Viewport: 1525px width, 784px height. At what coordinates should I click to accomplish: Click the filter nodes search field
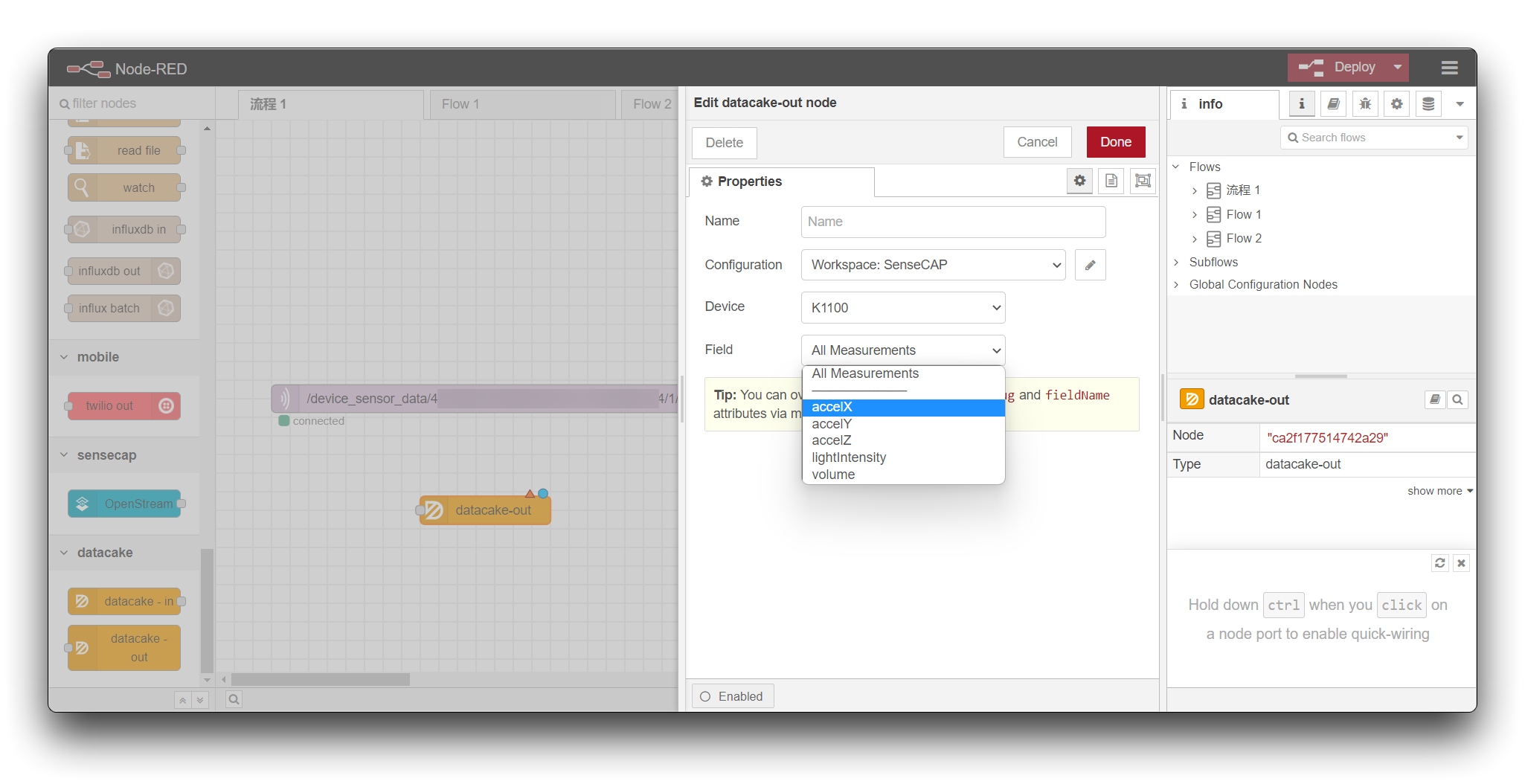pos(132,103)
